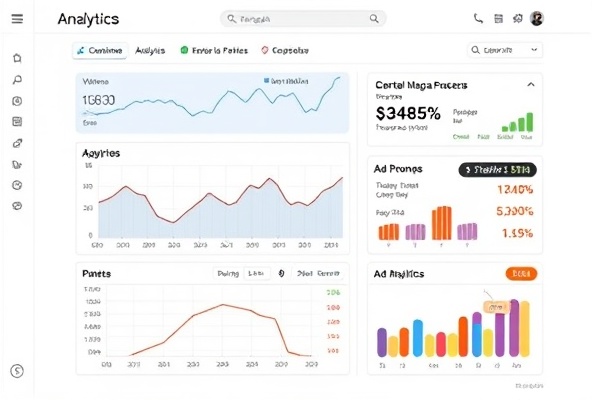Switch to the fourth tab with shield icon
This screenshot has width=592, height=400.
(285, 51)
